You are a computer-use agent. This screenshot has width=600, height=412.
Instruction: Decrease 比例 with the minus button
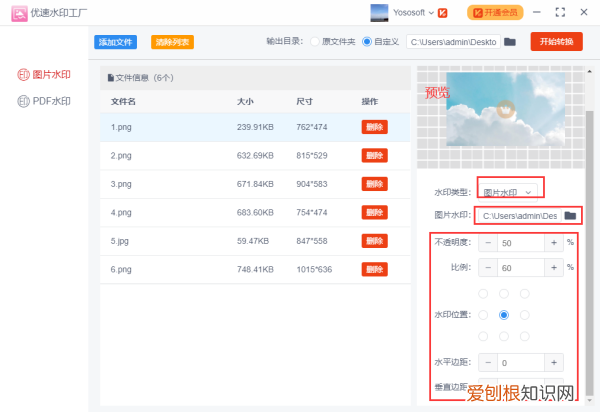[x=488, y=268]
